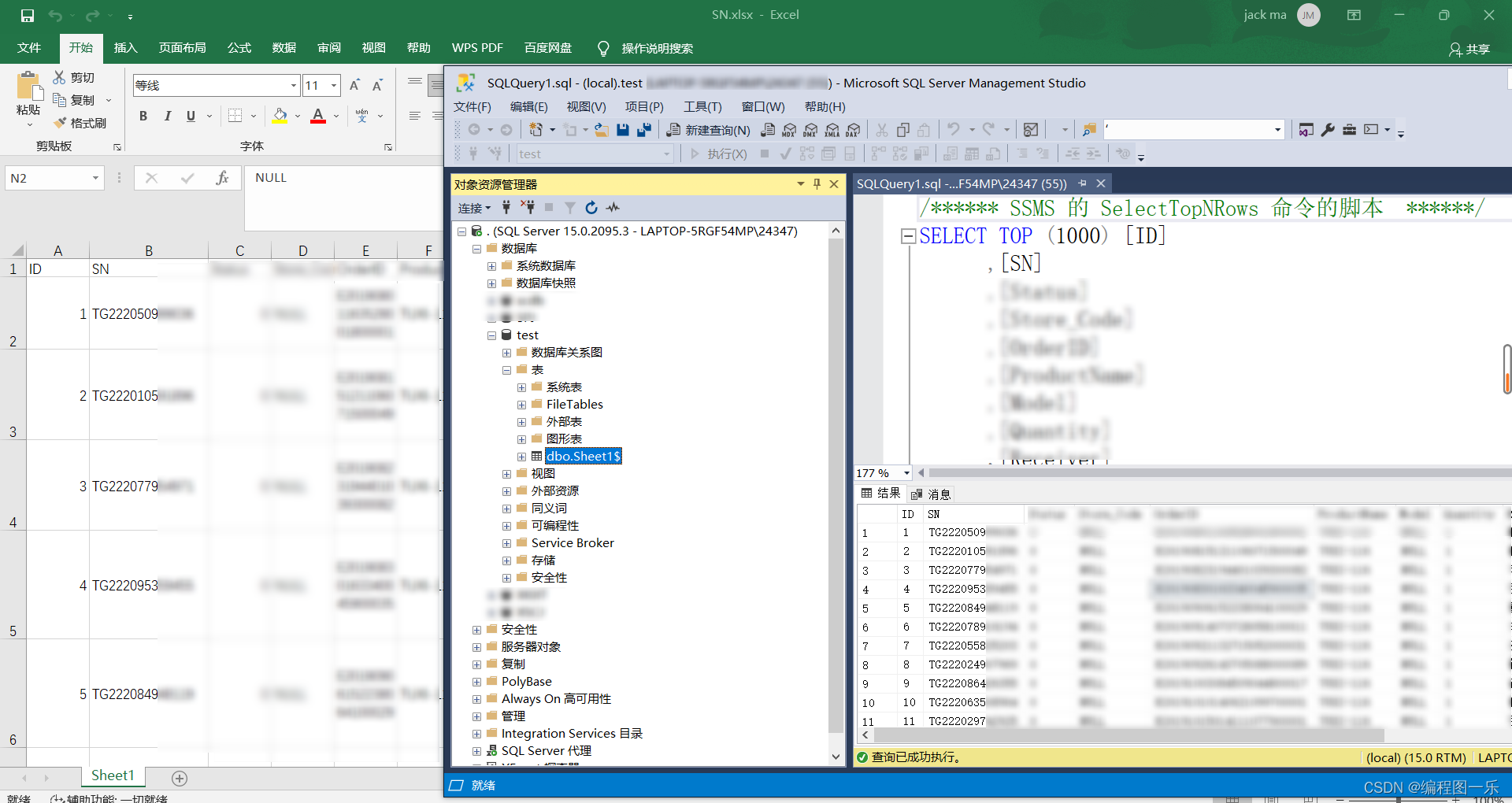1512x803 pixels.
Task: Click New Query button in SSMS toolbar
Action: 708,130
